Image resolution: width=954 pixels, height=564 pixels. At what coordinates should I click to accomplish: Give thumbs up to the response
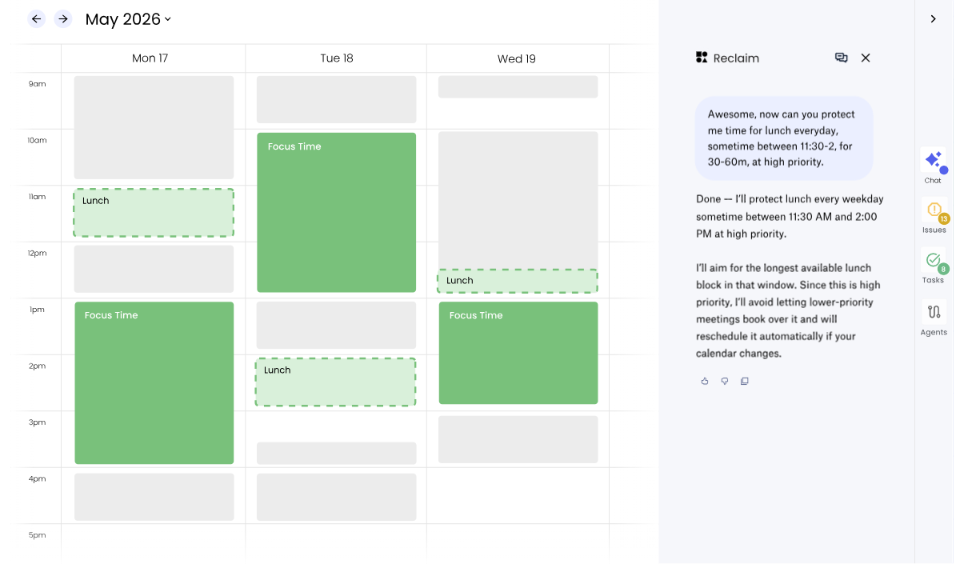(705, 381)
